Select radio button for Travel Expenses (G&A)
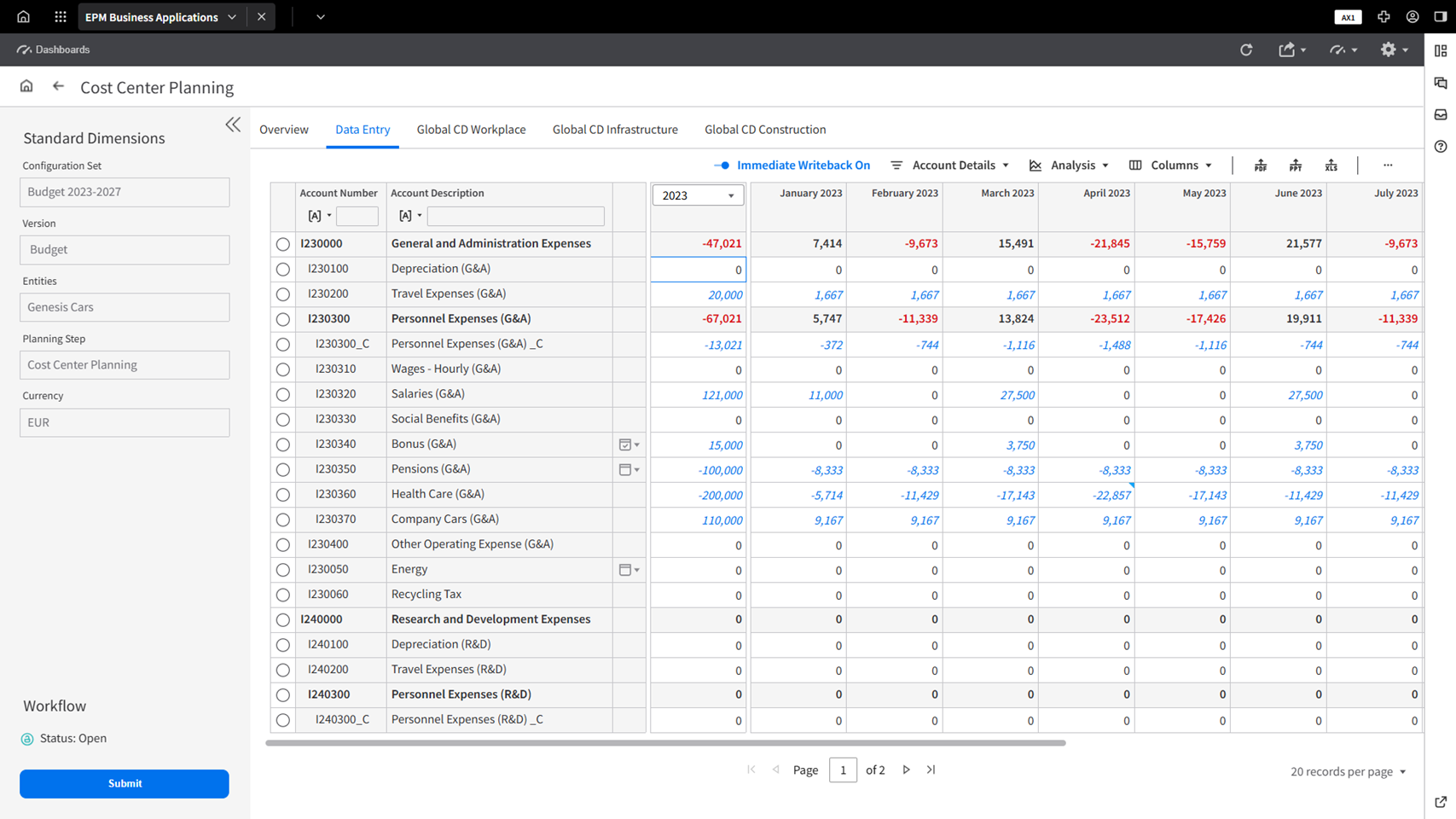 point(283,294)
